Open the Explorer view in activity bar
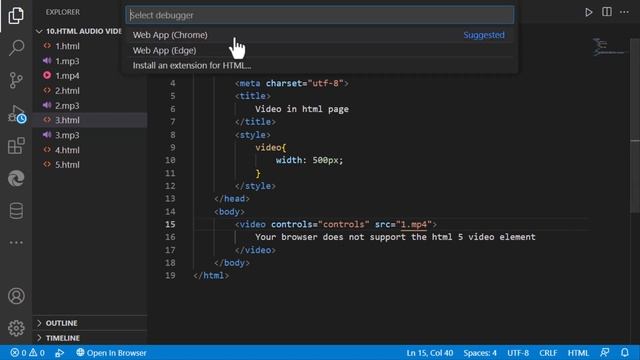Viewport: 640px width, 360px height. pyautogui.click(x=16, y=16)
